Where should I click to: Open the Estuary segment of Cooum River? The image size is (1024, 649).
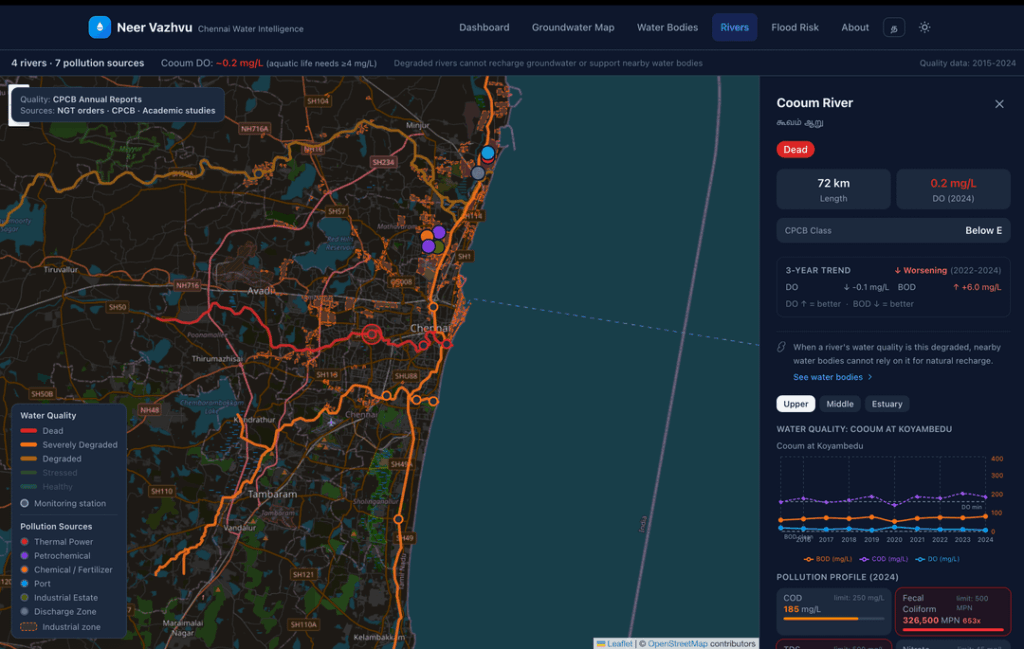(x=887, y=404)
